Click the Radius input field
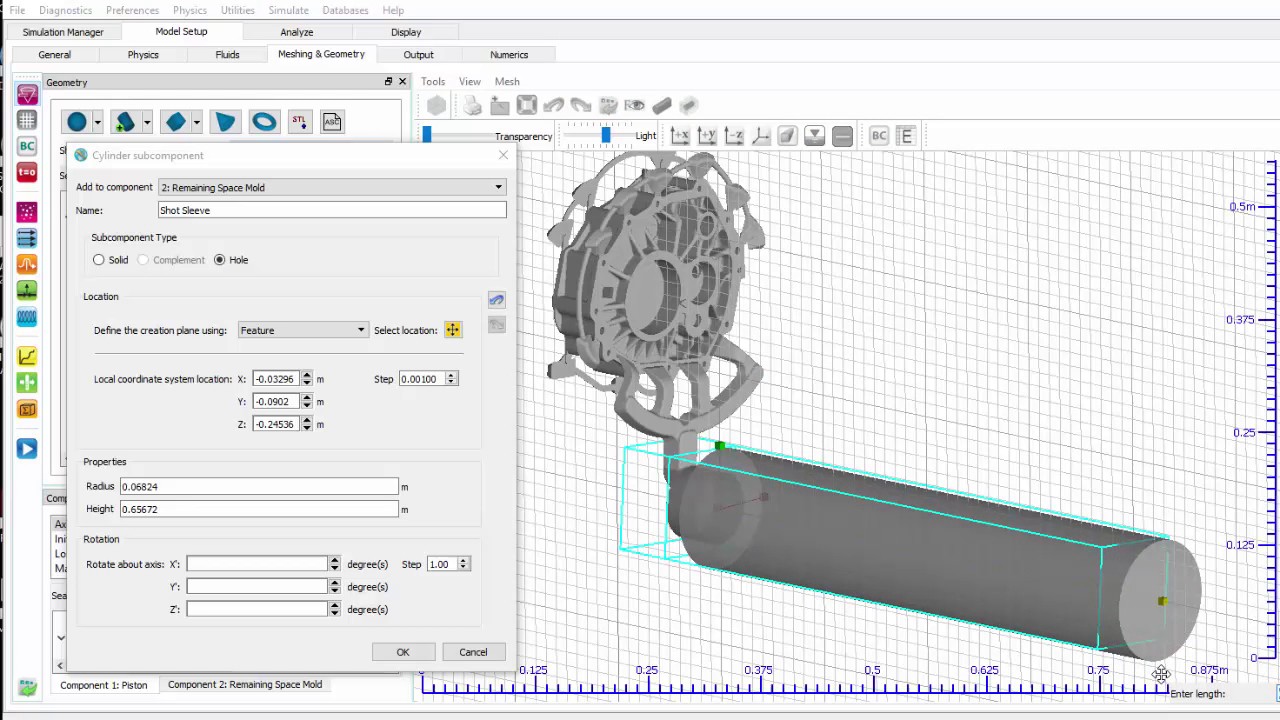The height and width of the screenshot is (720, 1280). pyautogui.click(x=259, y=487)
